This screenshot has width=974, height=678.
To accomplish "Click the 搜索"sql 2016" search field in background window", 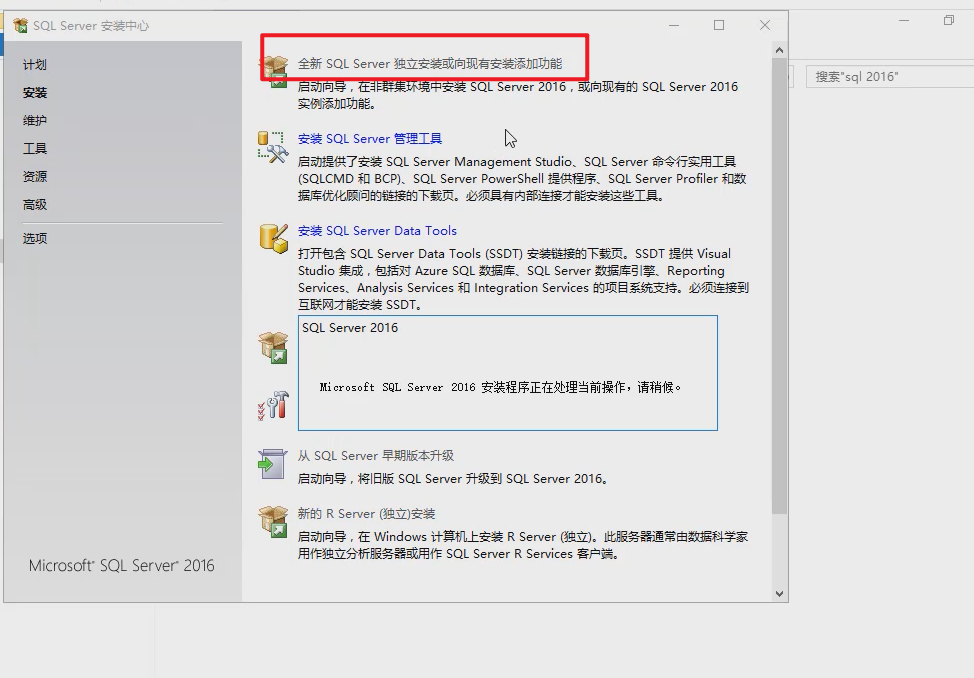I will point(890,76).
